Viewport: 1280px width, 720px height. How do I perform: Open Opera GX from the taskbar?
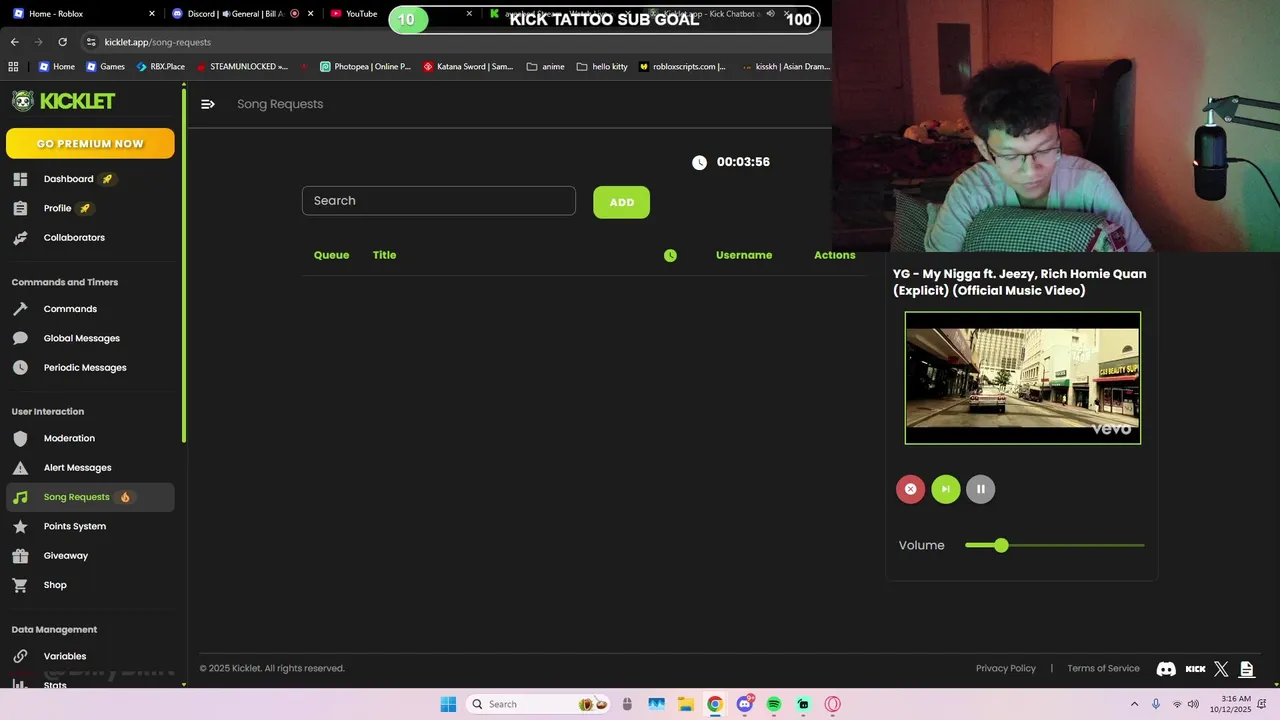[833, 704]
